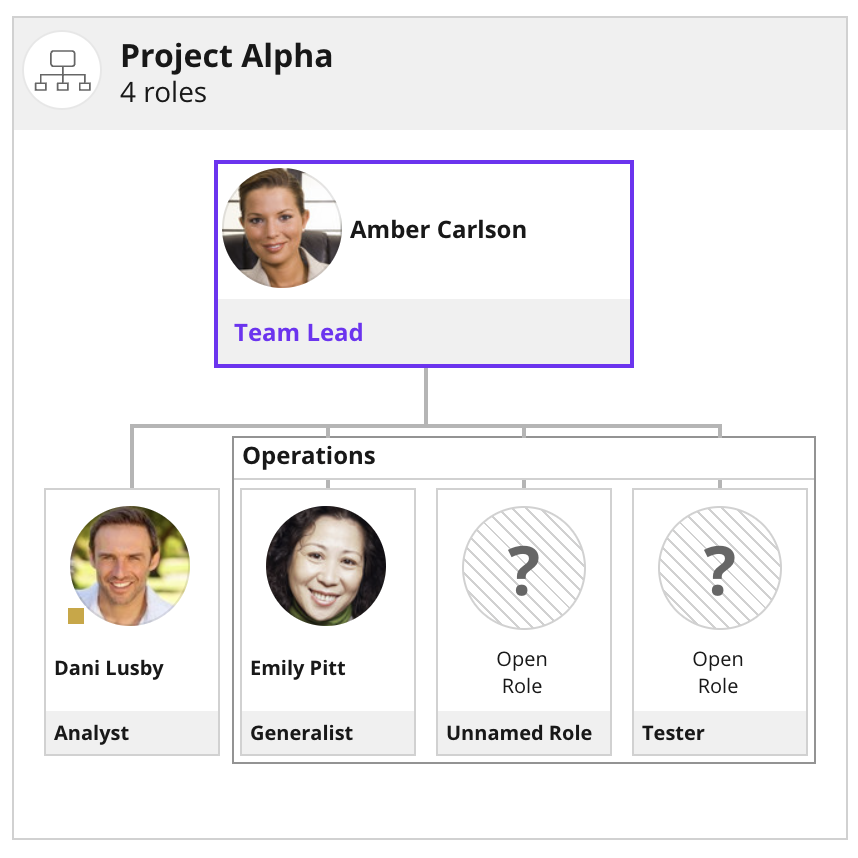Select the Unnamed Role question mark placeholder
Viewport: 858px width, 858px height.
(x=524, y=567)
